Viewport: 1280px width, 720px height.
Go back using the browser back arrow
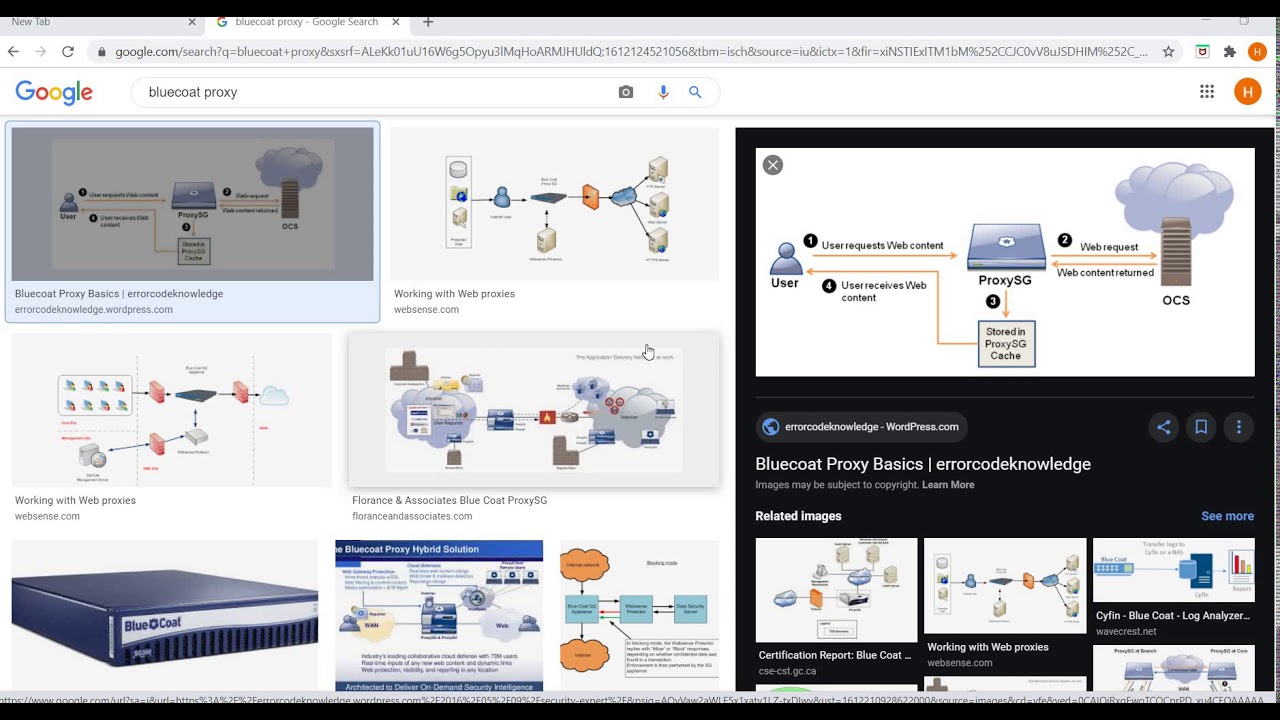(13, 51)
